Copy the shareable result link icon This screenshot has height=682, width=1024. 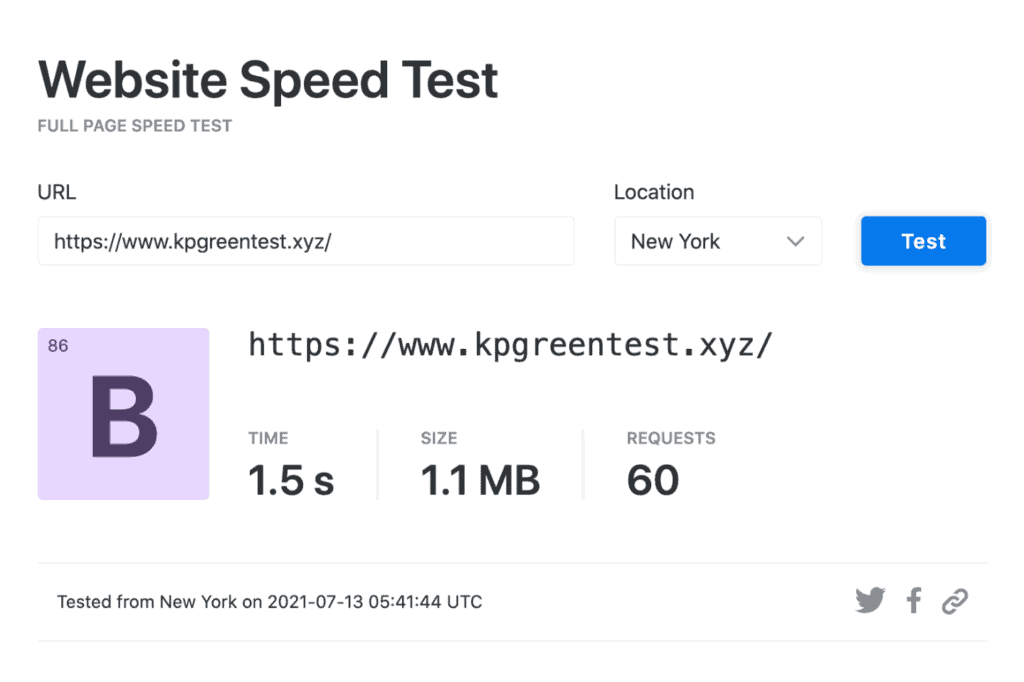956,600
